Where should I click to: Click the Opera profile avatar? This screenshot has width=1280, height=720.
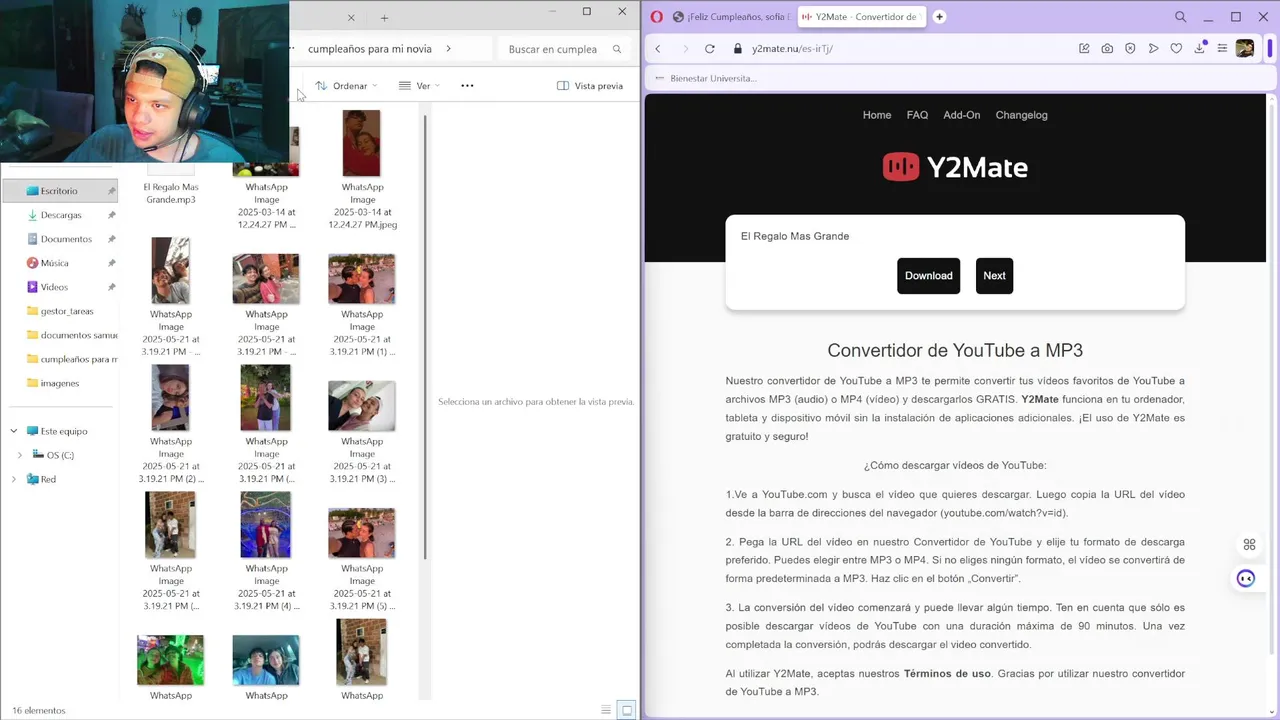point(1245,49)
